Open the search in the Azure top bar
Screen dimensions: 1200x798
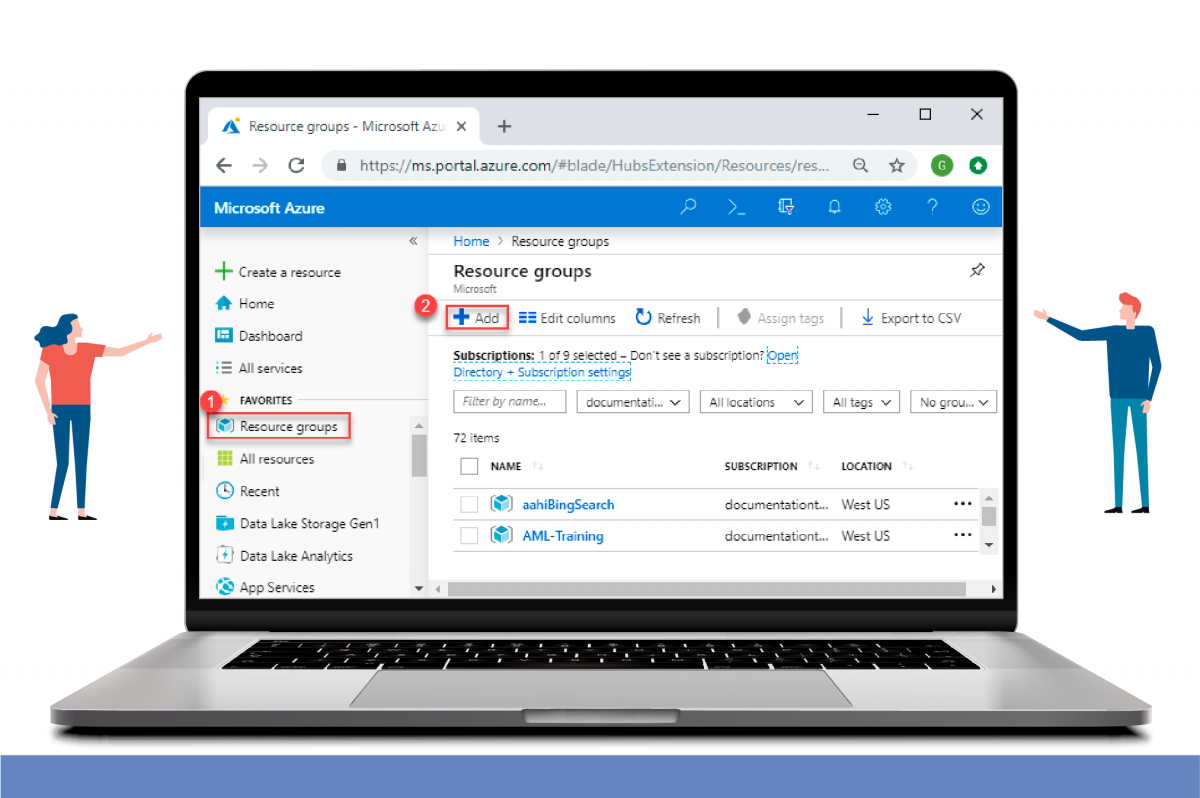688,206
